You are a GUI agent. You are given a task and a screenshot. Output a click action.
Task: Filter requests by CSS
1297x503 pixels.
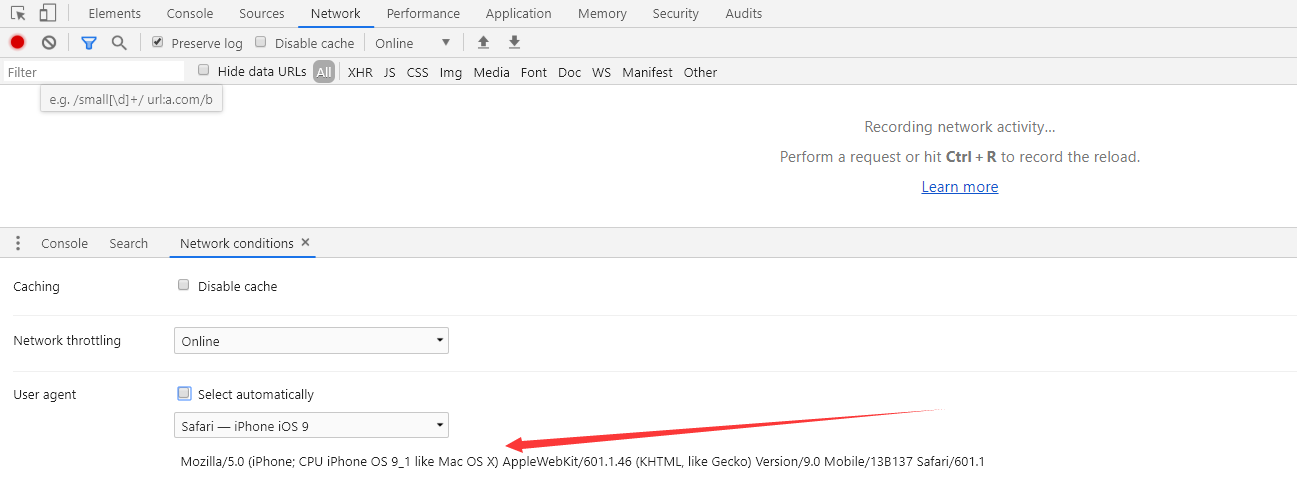click(418, 72)
